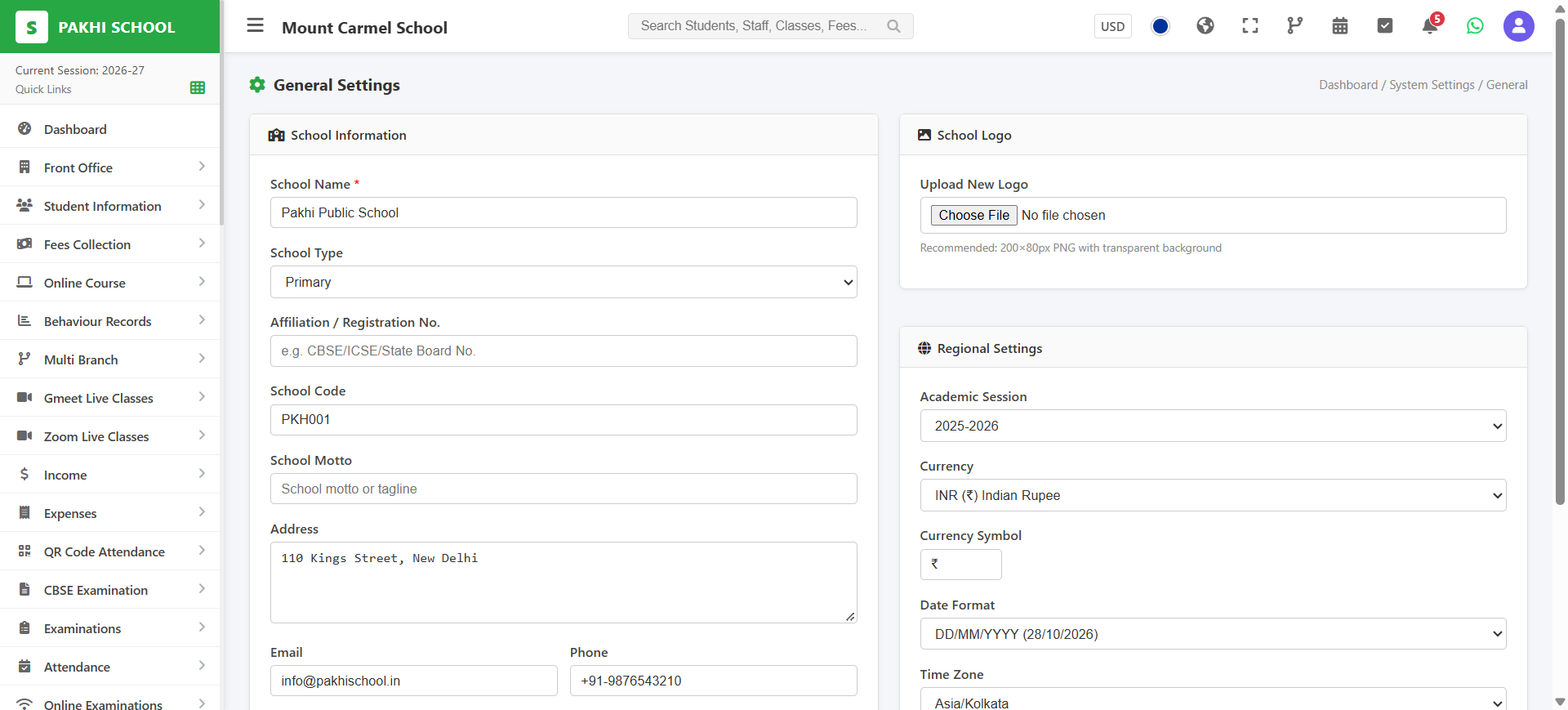Click the 'Current Session: 2026-27' text
The width and height of the screenshot is (1568, 710).
80,70
